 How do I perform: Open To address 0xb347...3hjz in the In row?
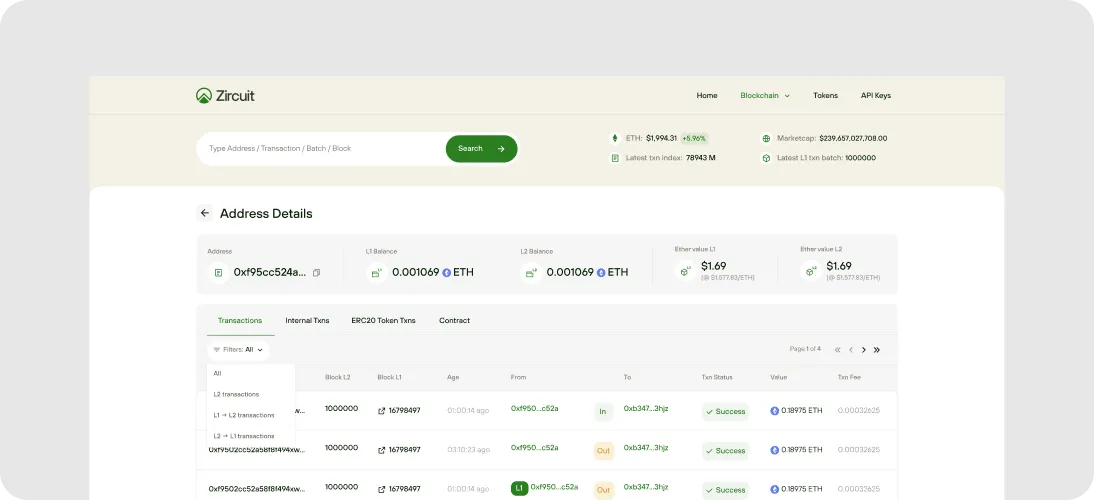[646, 409]
